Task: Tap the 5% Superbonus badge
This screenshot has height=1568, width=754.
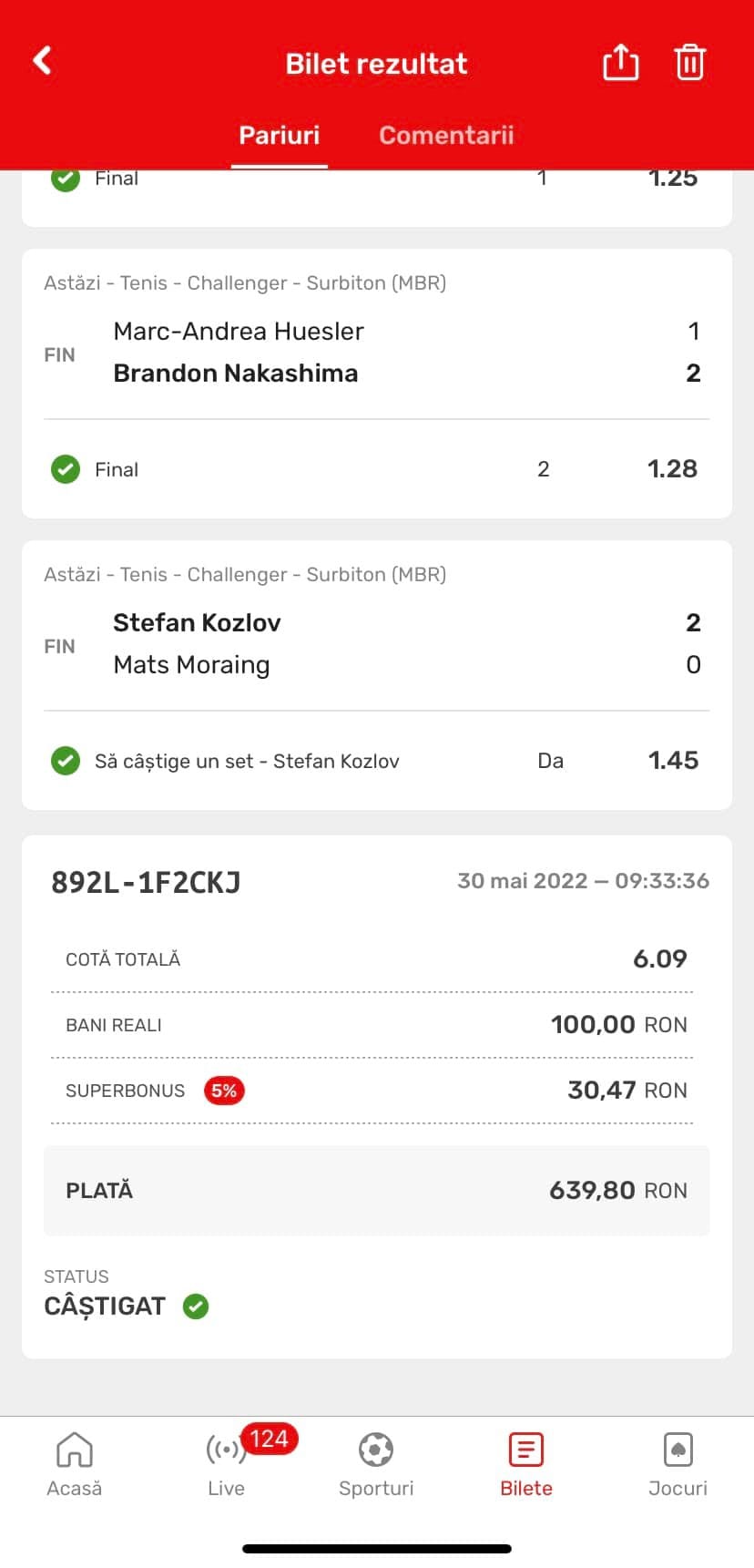Action: 224,1091
